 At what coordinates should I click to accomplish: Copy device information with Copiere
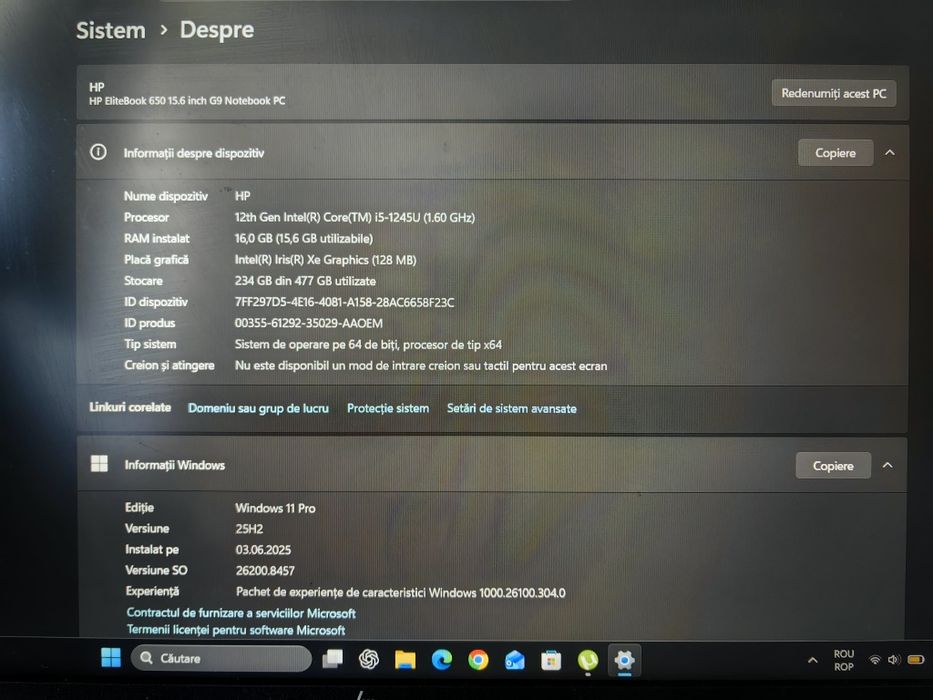pyautogui.click(x=835, y=153)
